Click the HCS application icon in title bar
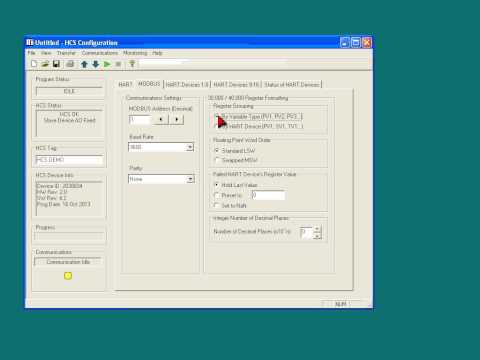The height and width of the screenshot is (360, 480). 30,42
